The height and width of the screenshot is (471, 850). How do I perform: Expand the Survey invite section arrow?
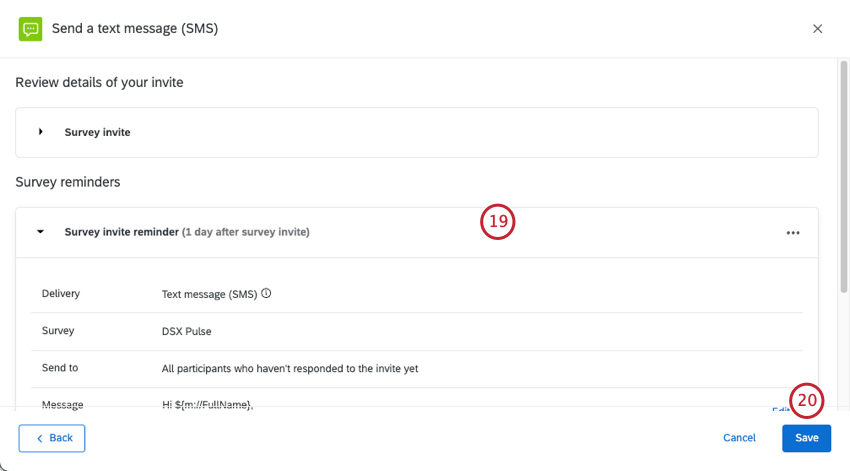(41, 132)
